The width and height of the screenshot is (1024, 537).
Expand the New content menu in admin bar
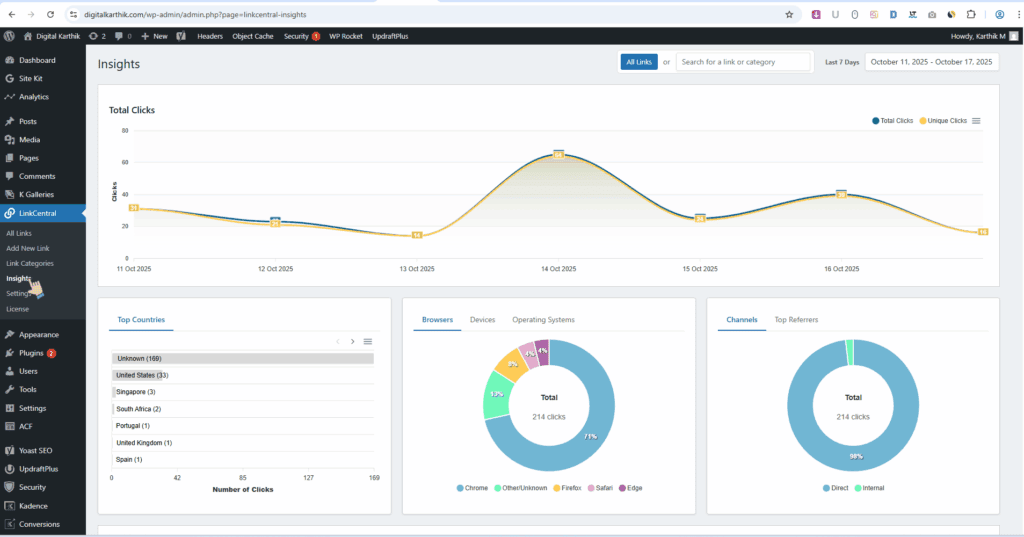click(154, 36)
